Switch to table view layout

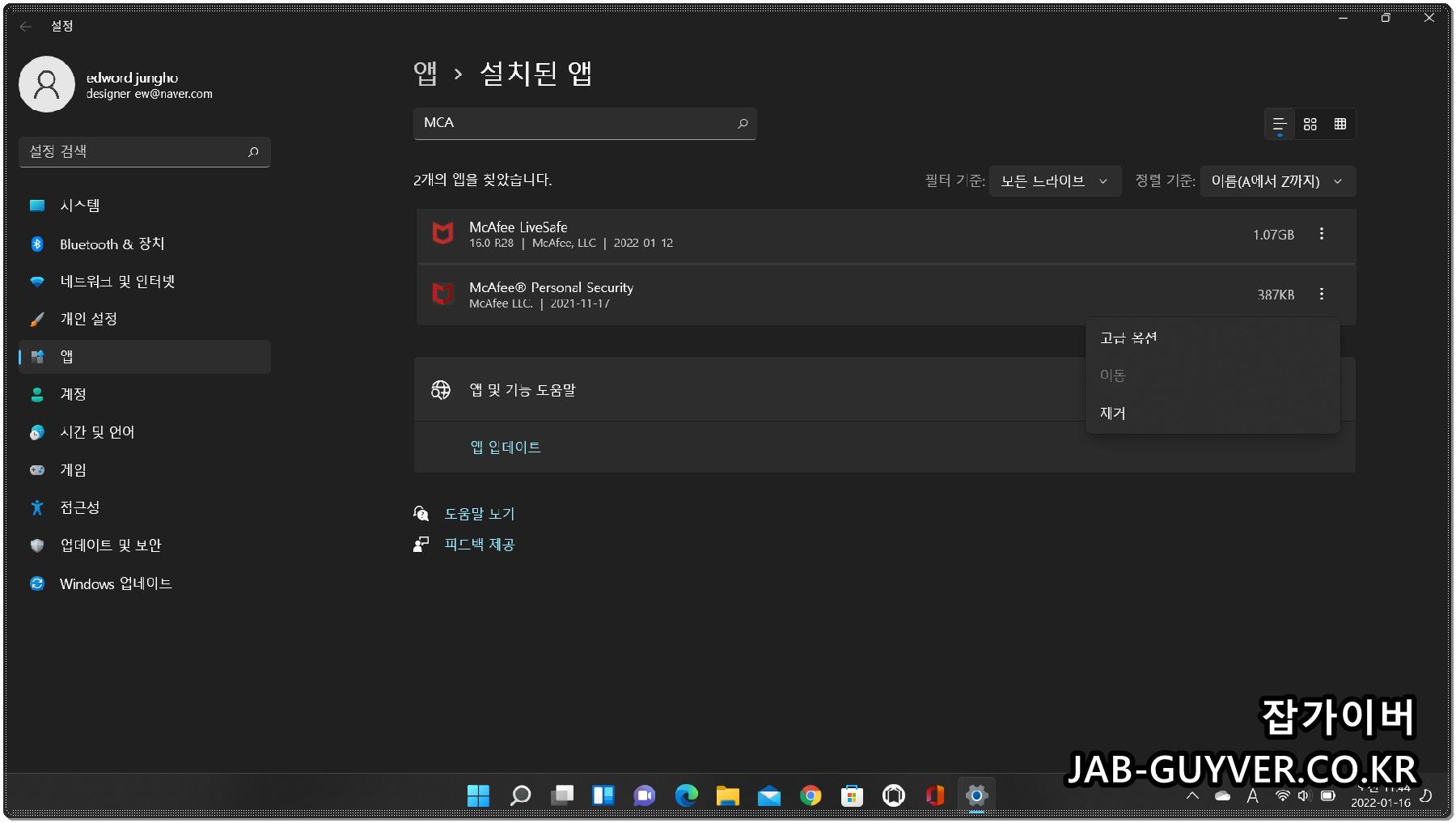1340,124
